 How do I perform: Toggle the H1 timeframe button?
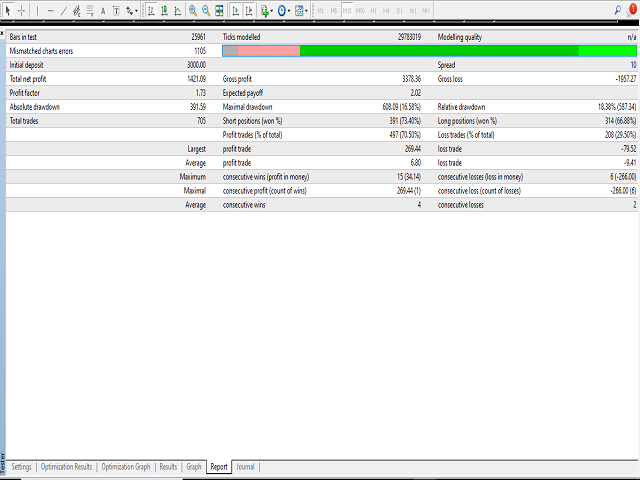tap(373, 11)
